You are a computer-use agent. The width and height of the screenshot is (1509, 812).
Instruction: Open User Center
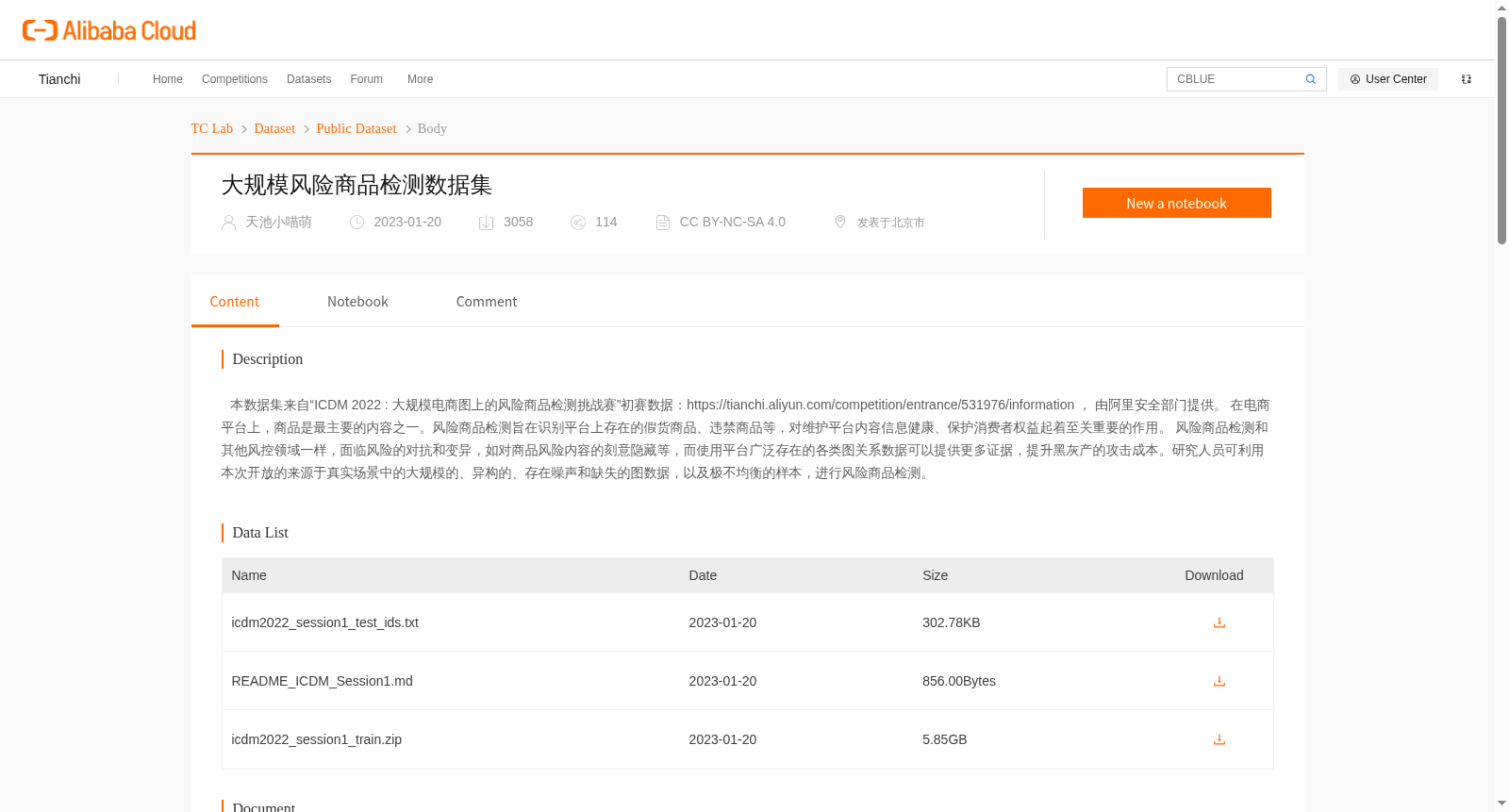click(x=1388, y=79)
